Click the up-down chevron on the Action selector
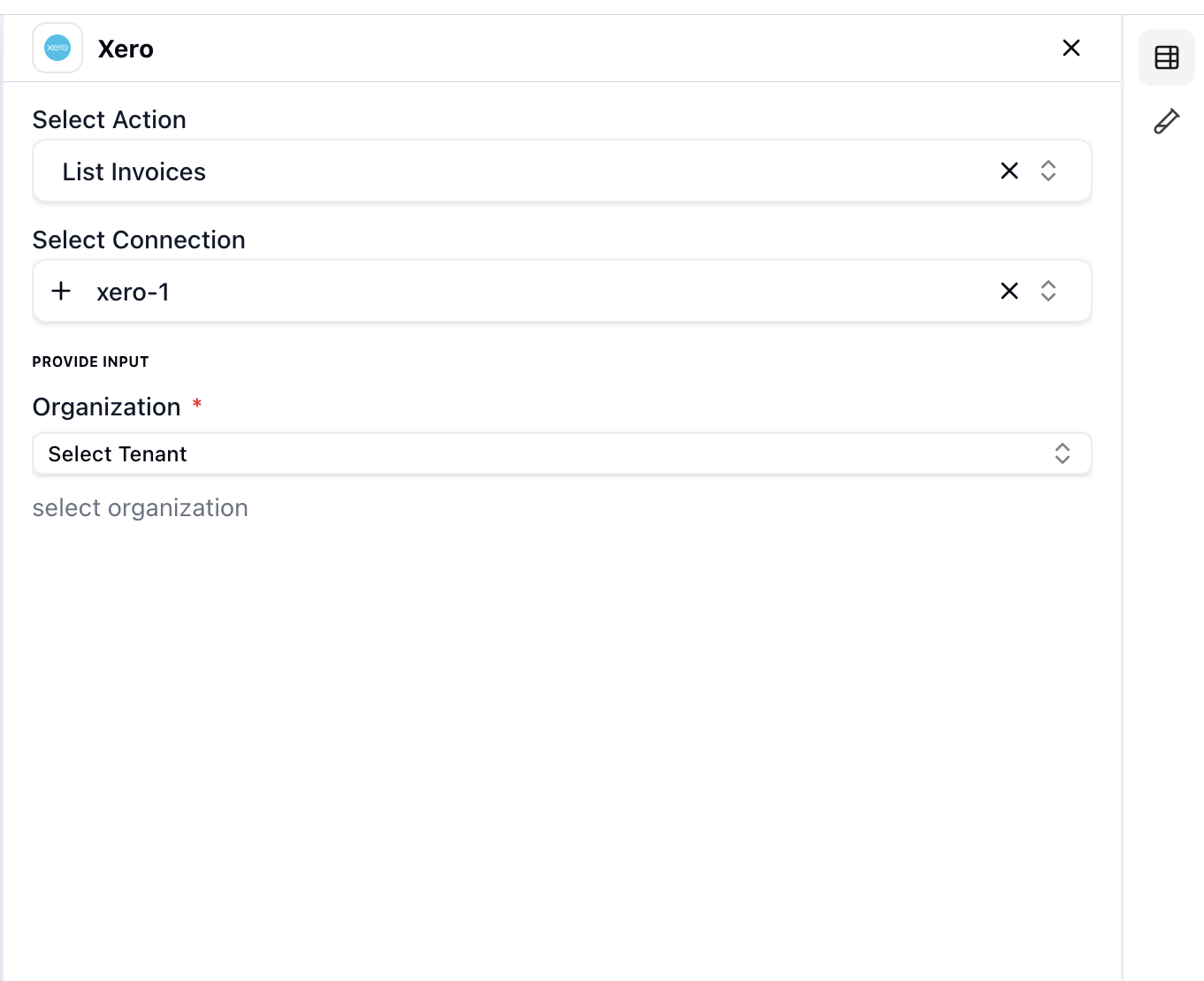Image resolution: width=1204 pixels, height=981 pixels. pos(1048,171)
